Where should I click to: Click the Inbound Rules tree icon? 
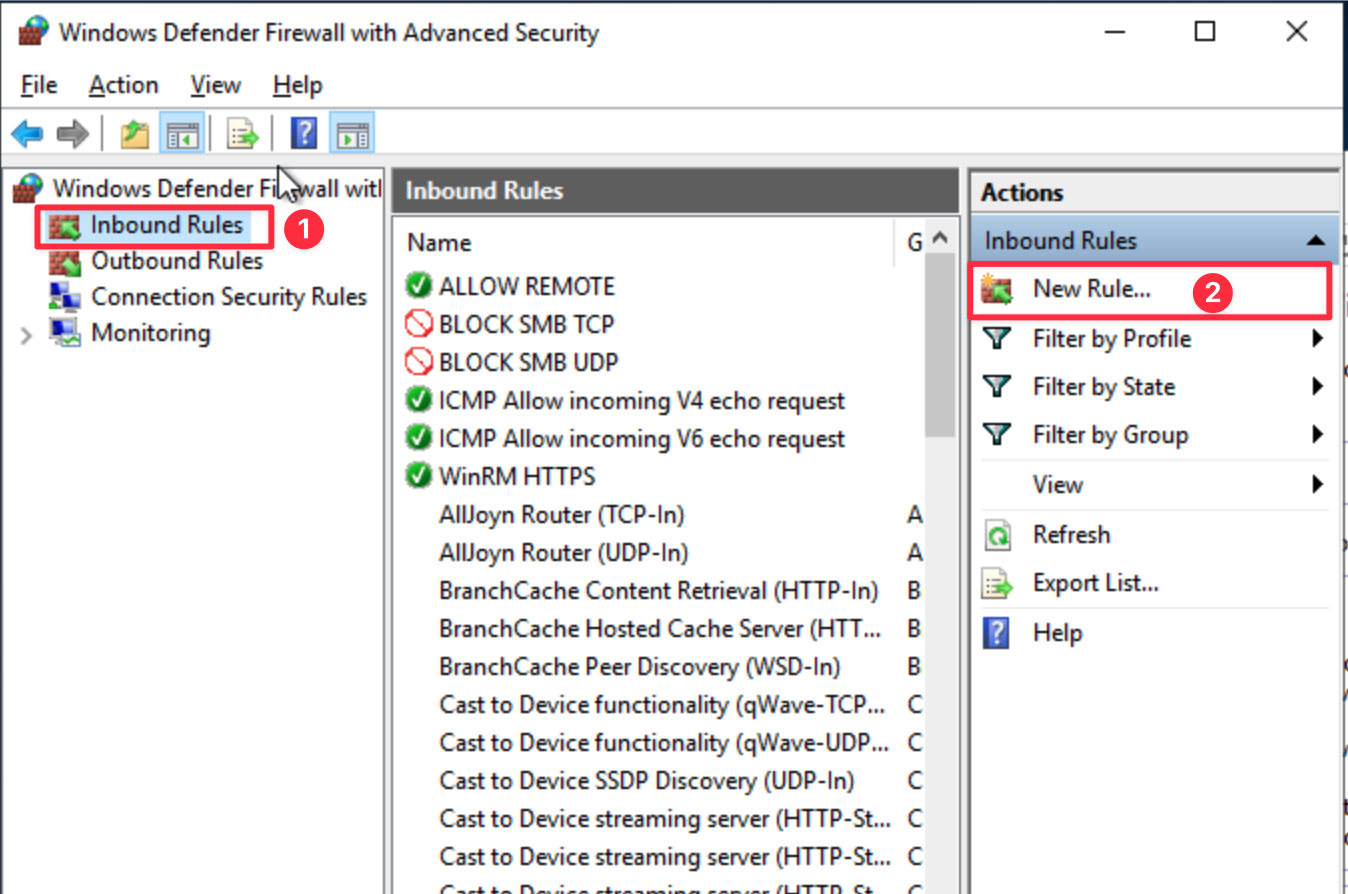click(65, 226)
